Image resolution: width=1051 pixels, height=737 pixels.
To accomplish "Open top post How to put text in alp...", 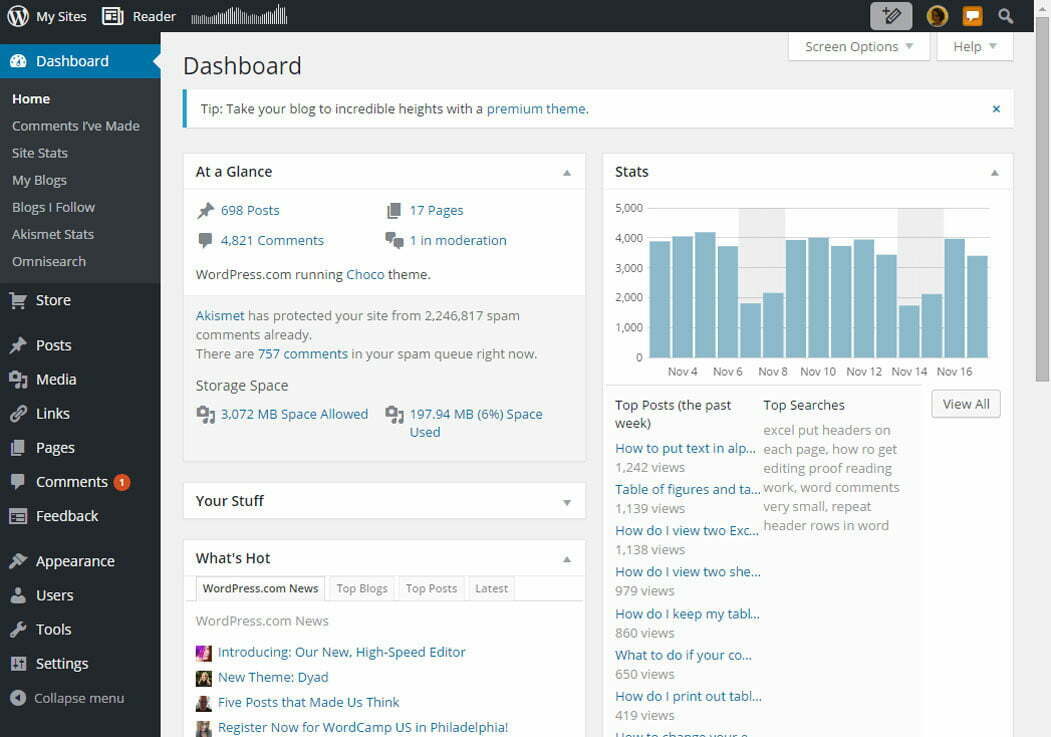I will [685, 448].
